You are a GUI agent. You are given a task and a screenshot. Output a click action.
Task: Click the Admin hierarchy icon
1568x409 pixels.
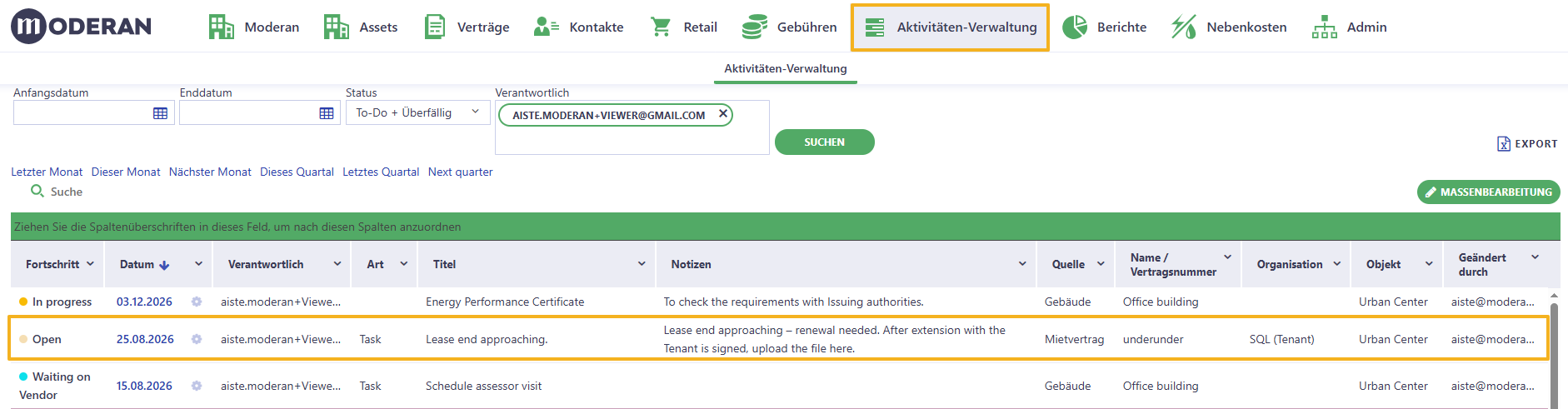[1324, 27]
